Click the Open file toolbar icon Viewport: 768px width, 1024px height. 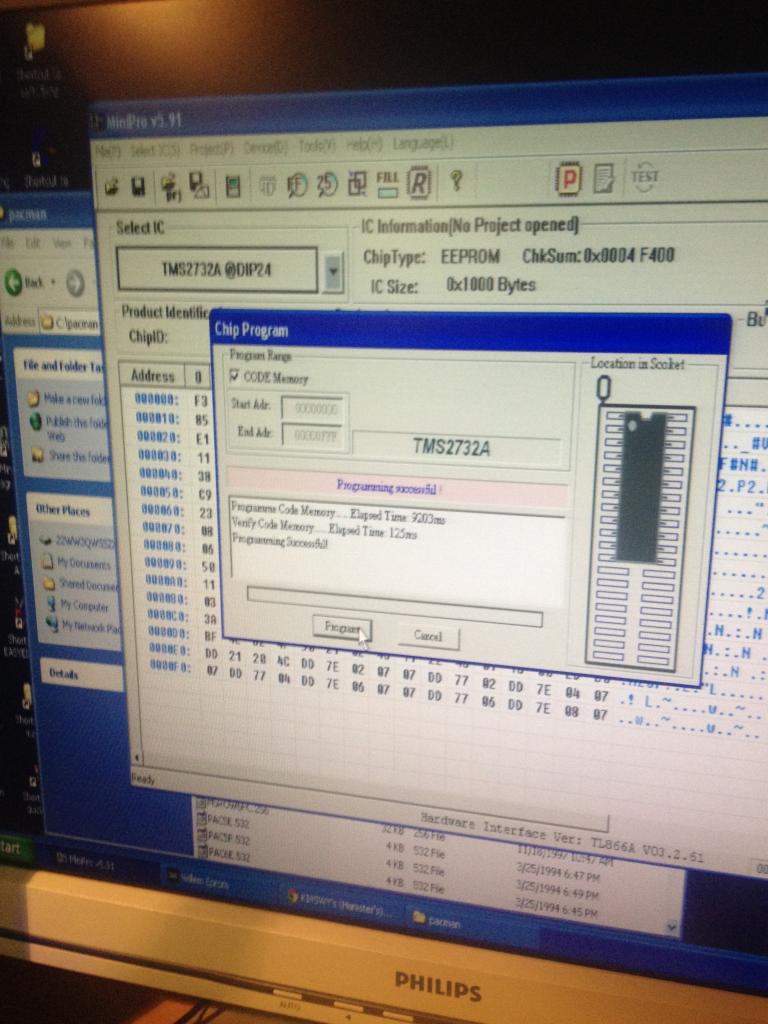[x=112, y=186]
